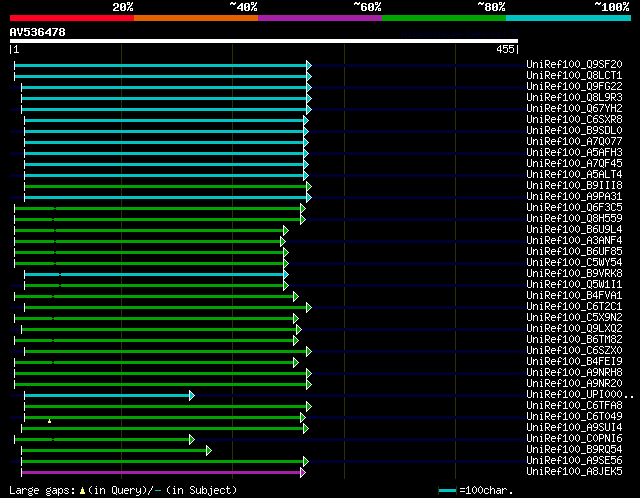Click the arrowhead ending the B9III8 green bar
The height and width of the screenshot is (498, 640).
[309, 187]
